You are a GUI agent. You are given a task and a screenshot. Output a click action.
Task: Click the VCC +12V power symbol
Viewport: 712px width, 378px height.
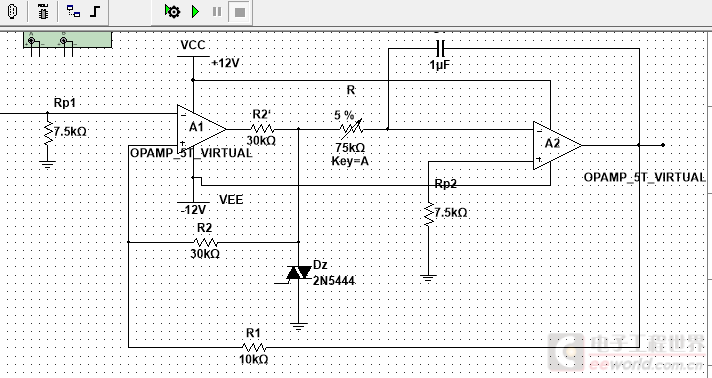pyautogui.click(x=193, y=56)
